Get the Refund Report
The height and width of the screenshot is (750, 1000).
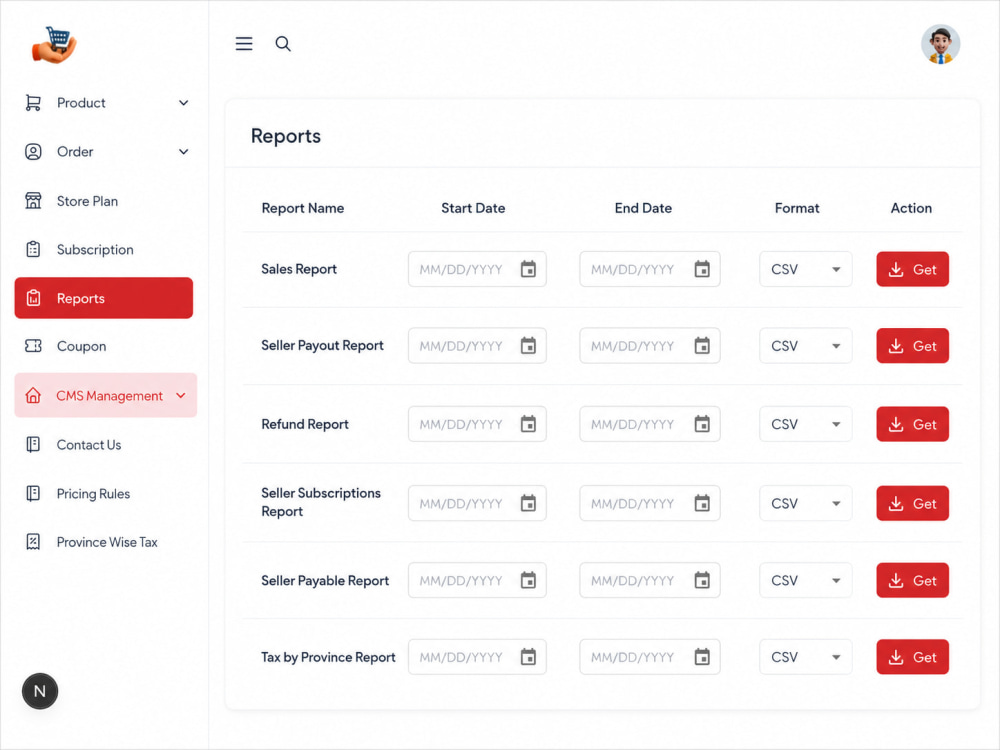coord(912,424)
